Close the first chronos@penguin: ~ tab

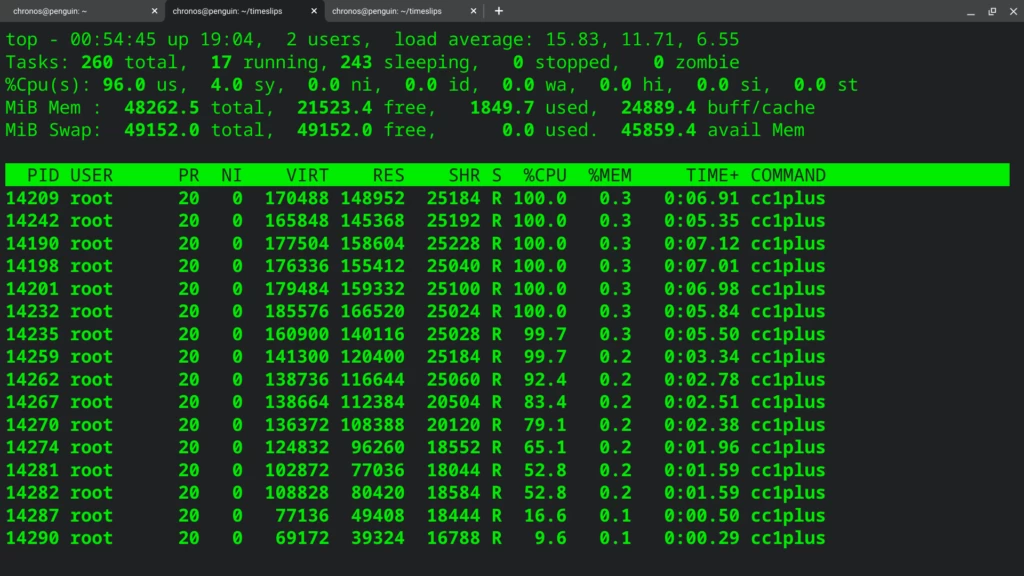pyautogui.click(x=154, y=11)
